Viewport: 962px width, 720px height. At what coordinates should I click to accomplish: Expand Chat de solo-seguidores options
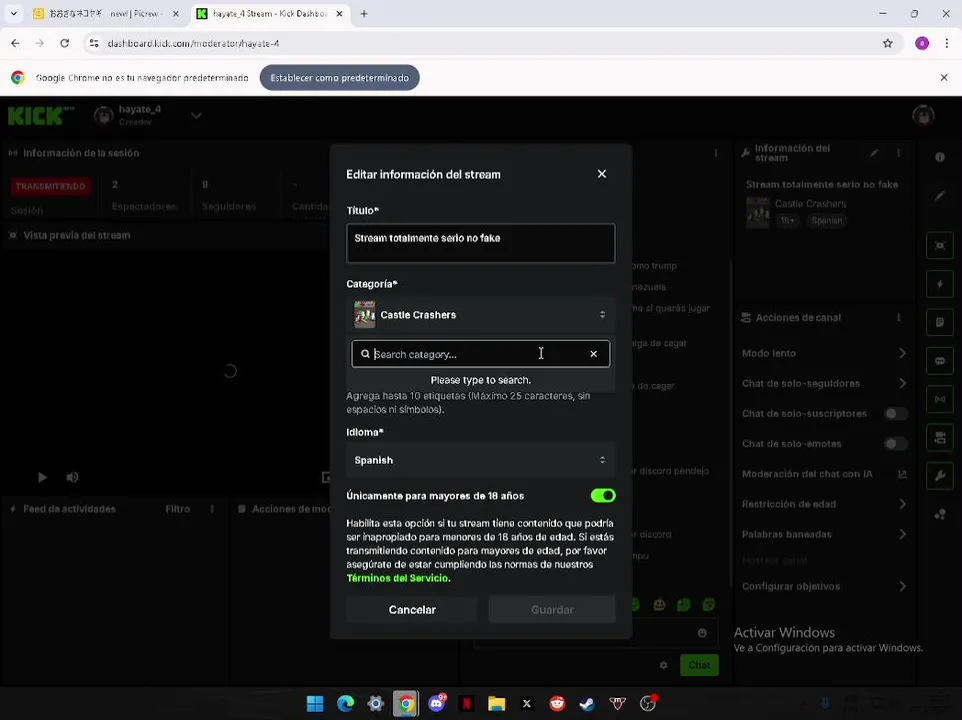[902, 383]
